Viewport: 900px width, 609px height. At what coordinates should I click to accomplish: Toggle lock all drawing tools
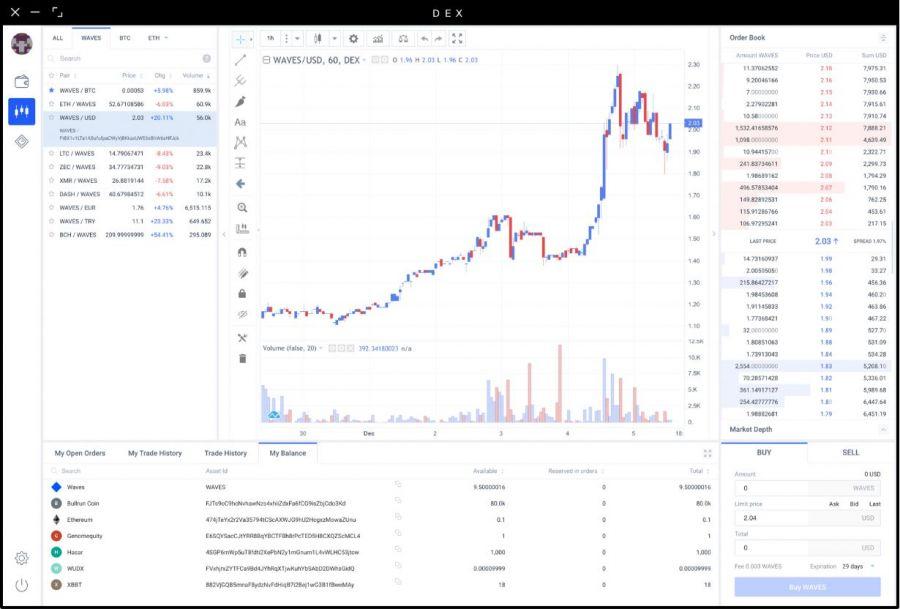coord(242,294)
